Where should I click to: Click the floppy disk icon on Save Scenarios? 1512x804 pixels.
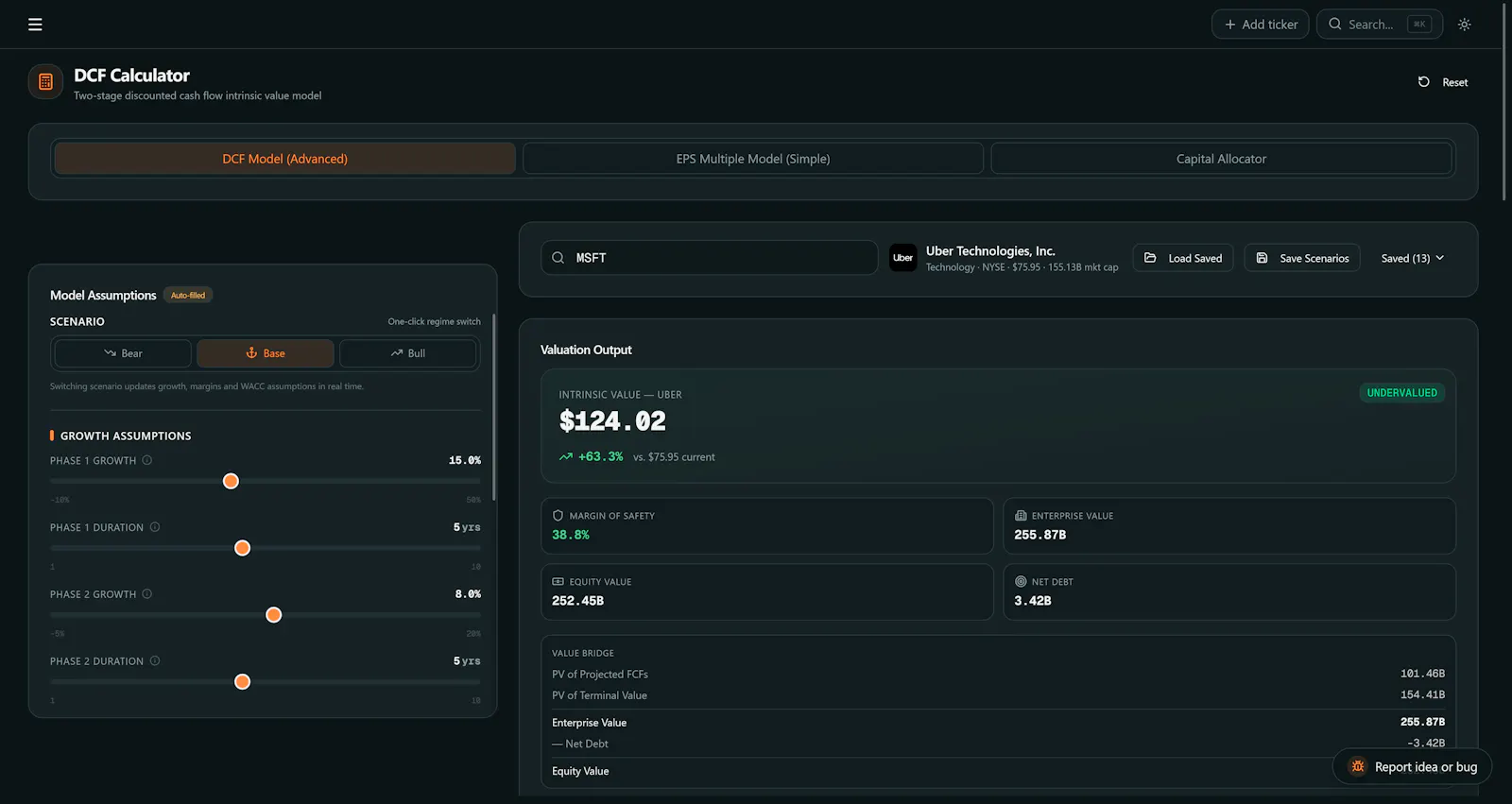click(1262, 258)
